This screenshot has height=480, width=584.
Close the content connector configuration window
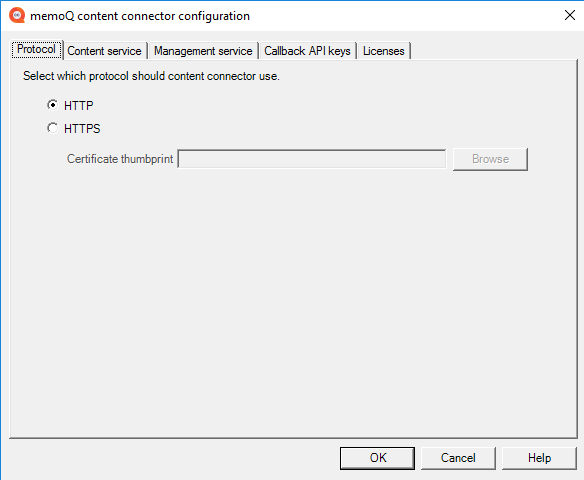pos(569,15)
